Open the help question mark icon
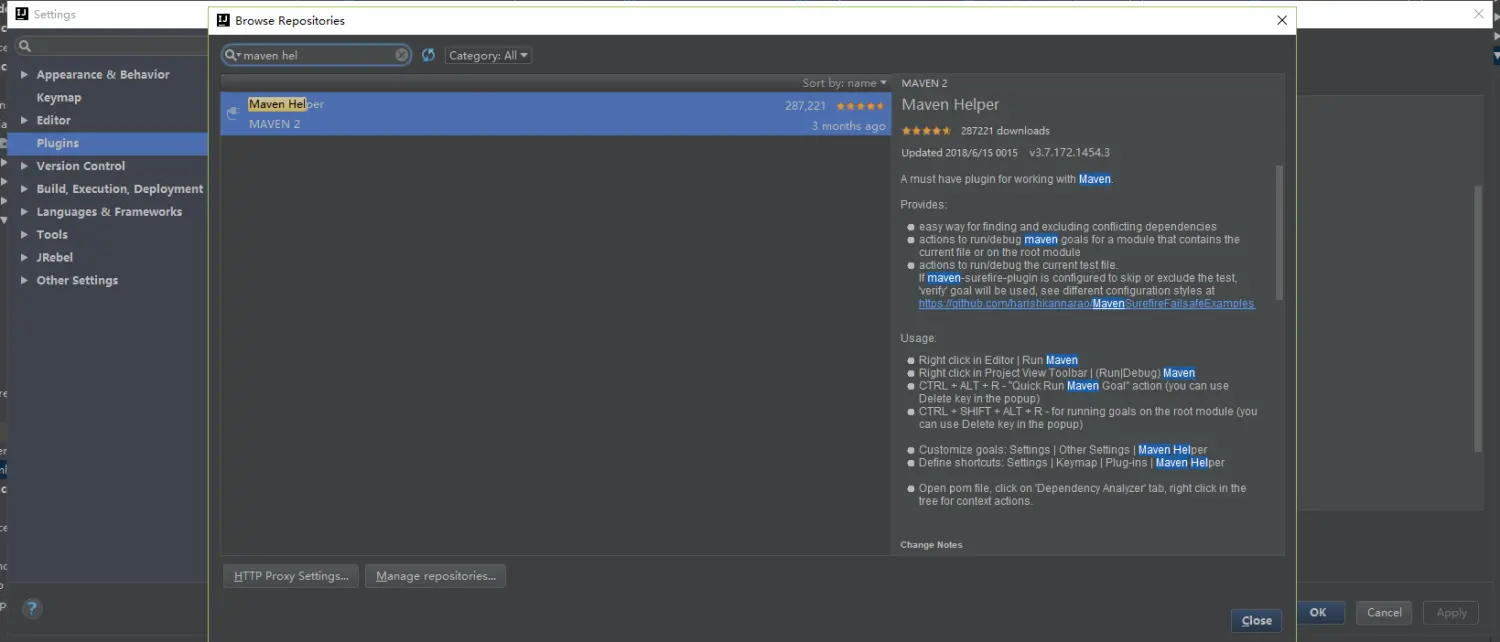1500x642 pixels. tap(32, 608)
